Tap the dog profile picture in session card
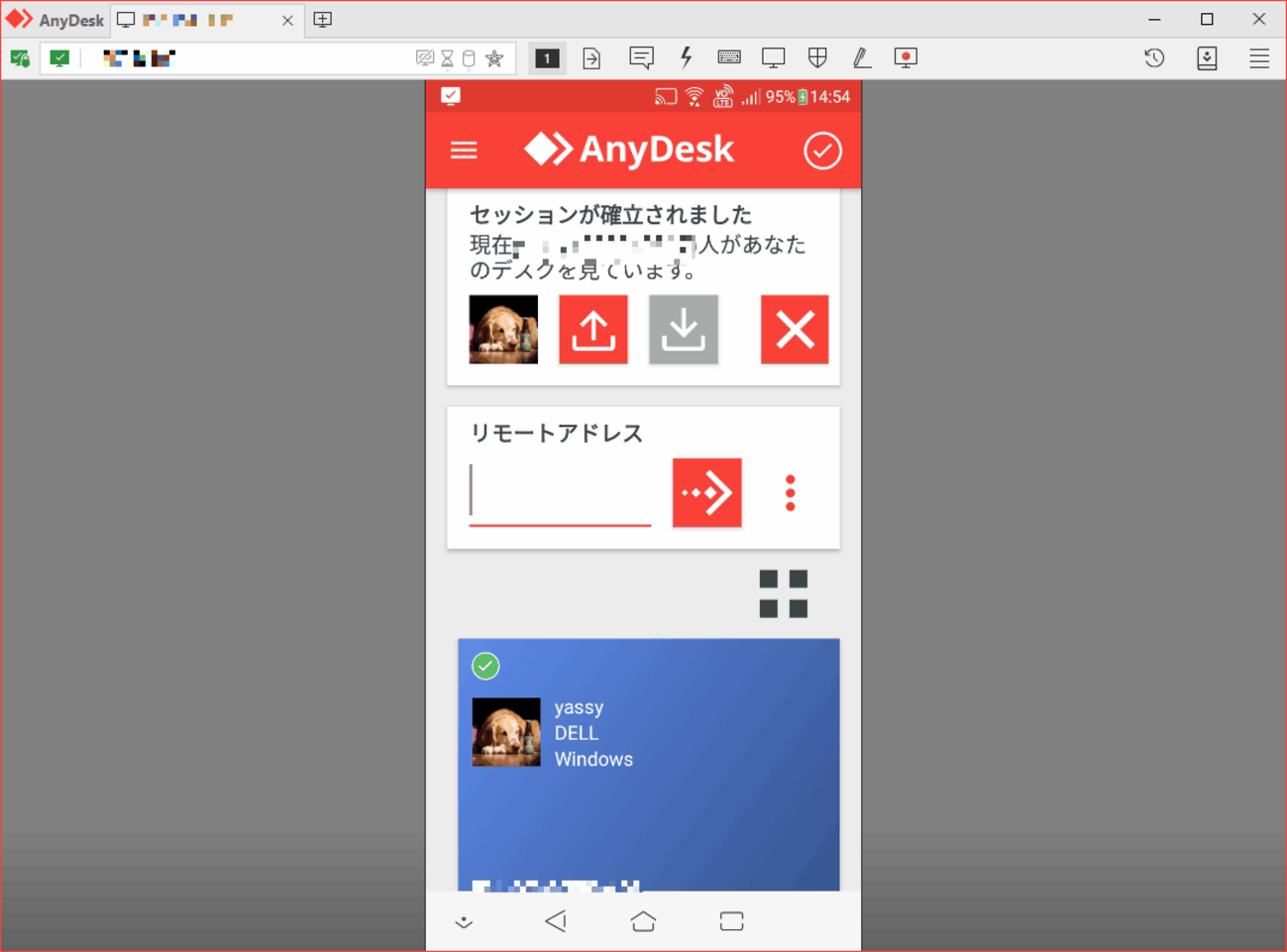Image resolution: width=1287 pixels, height=952 pixels. coord(503,329)
